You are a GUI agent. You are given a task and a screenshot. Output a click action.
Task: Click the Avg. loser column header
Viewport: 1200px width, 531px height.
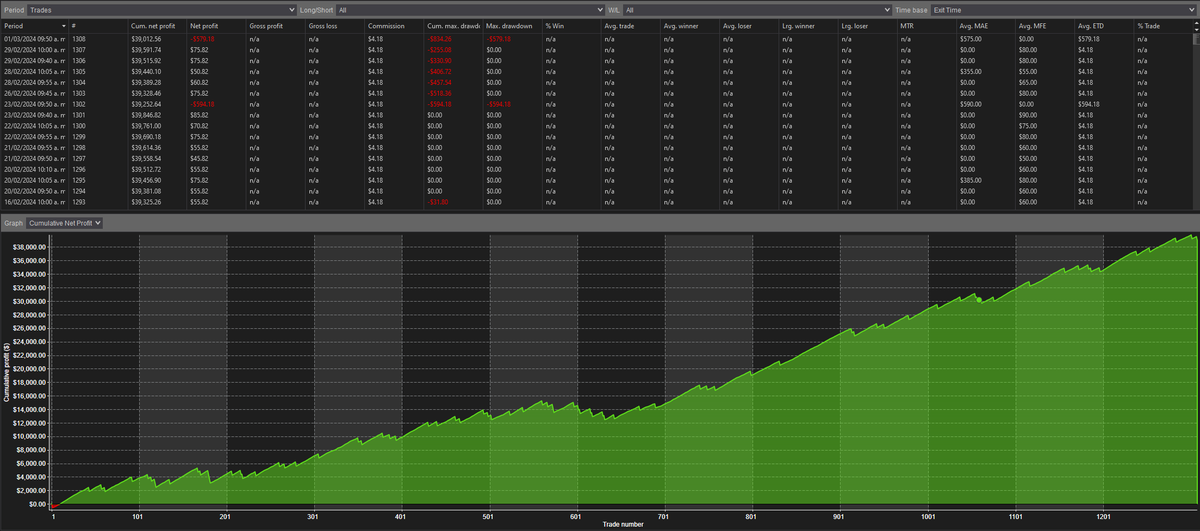(749, 24)
